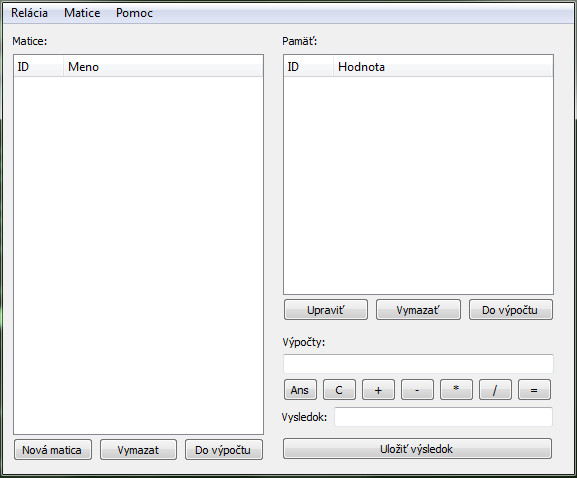Insert Ans into the calculation

click(300, 390)
